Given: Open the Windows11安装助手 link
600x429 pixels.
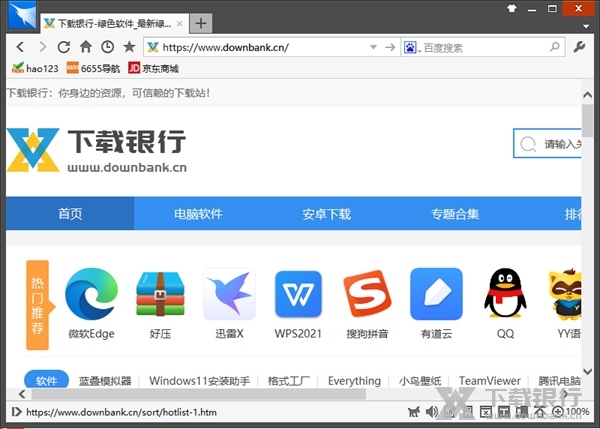Looking at the screenshot, I should pos(199,381).
